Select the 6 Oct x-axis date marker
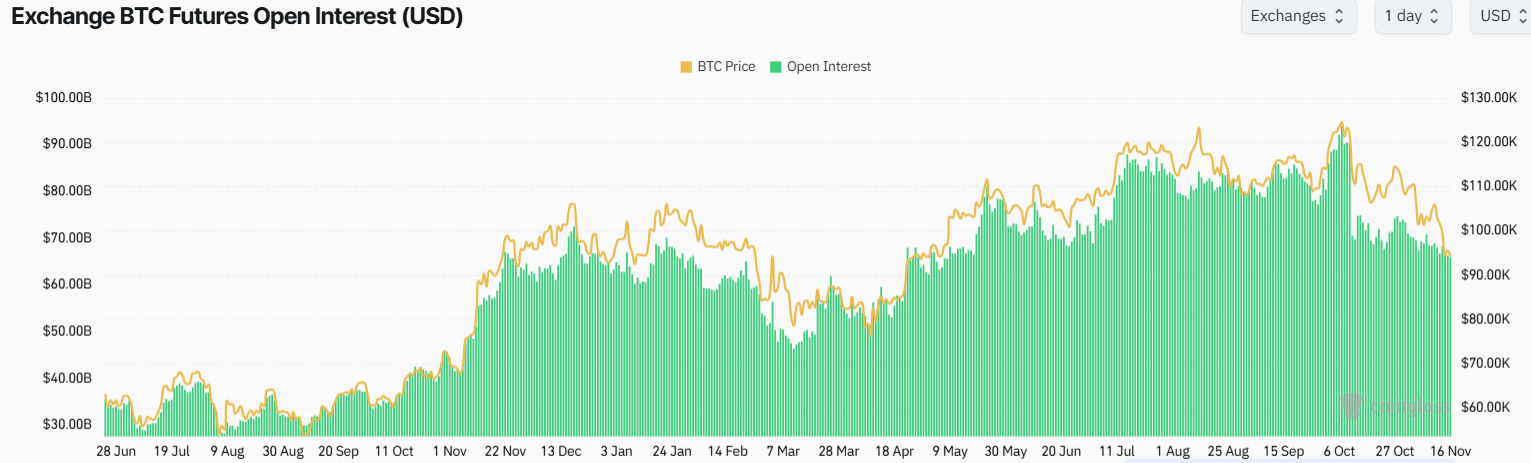Screen dimensions: 1531x463 click(1339, 451)
